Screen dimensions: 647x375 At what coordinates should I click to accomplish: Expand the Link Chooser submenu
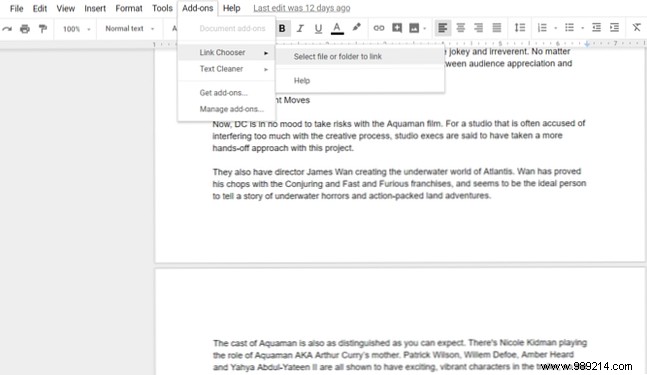point(227,52)
